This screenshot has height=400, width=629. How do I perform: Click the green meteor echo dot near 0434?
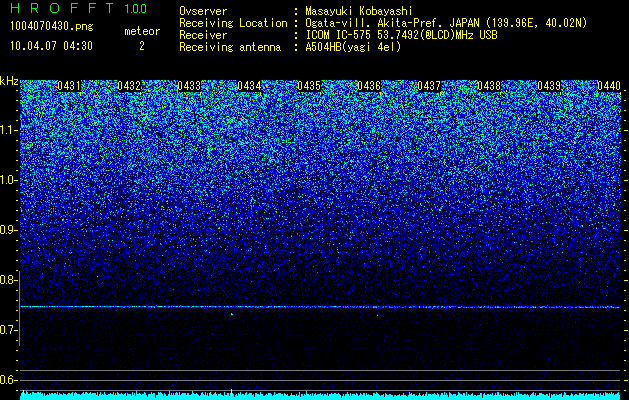232,314
